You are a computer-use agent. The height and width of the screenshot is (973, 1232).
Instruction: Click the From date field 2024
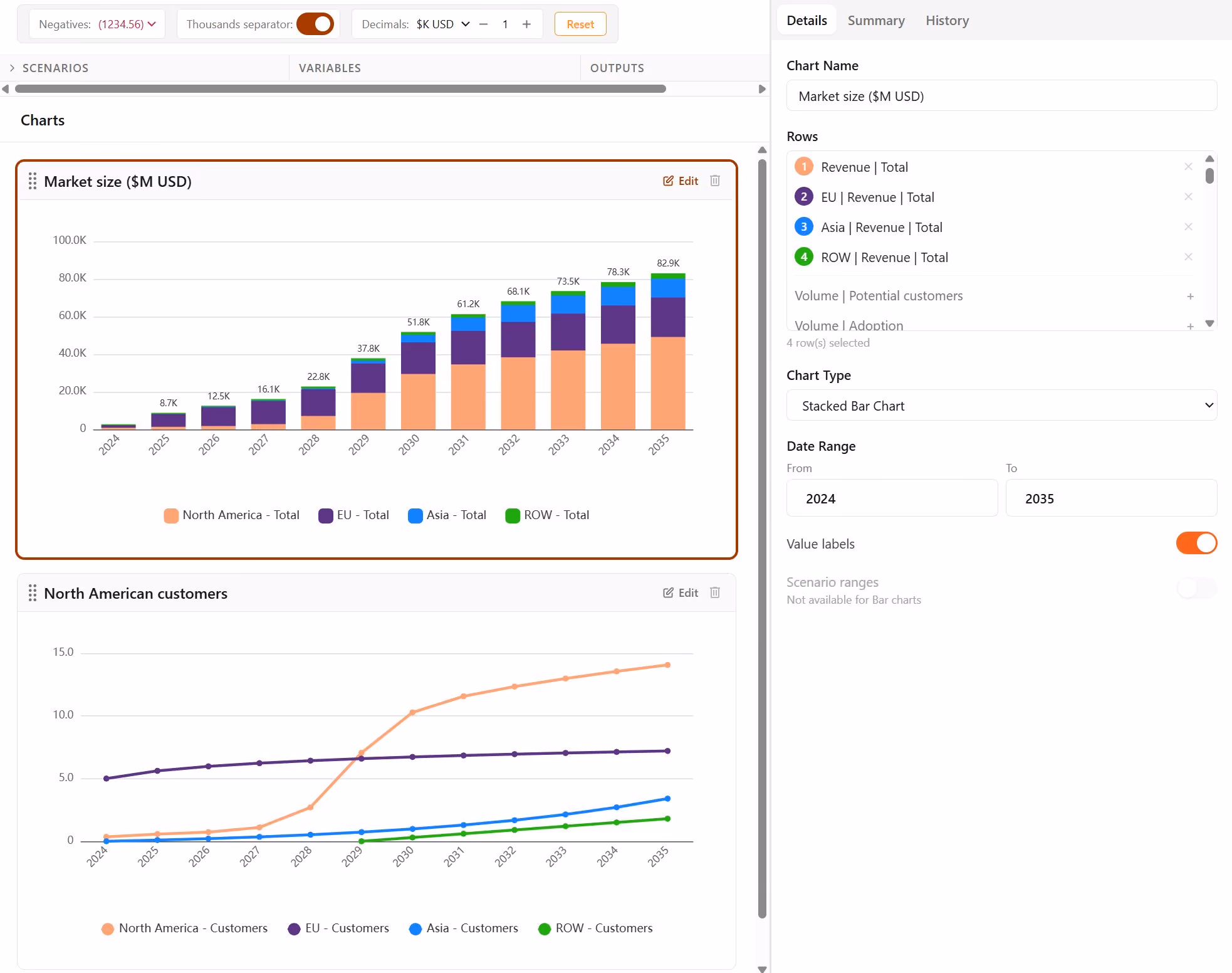point(892,498)
